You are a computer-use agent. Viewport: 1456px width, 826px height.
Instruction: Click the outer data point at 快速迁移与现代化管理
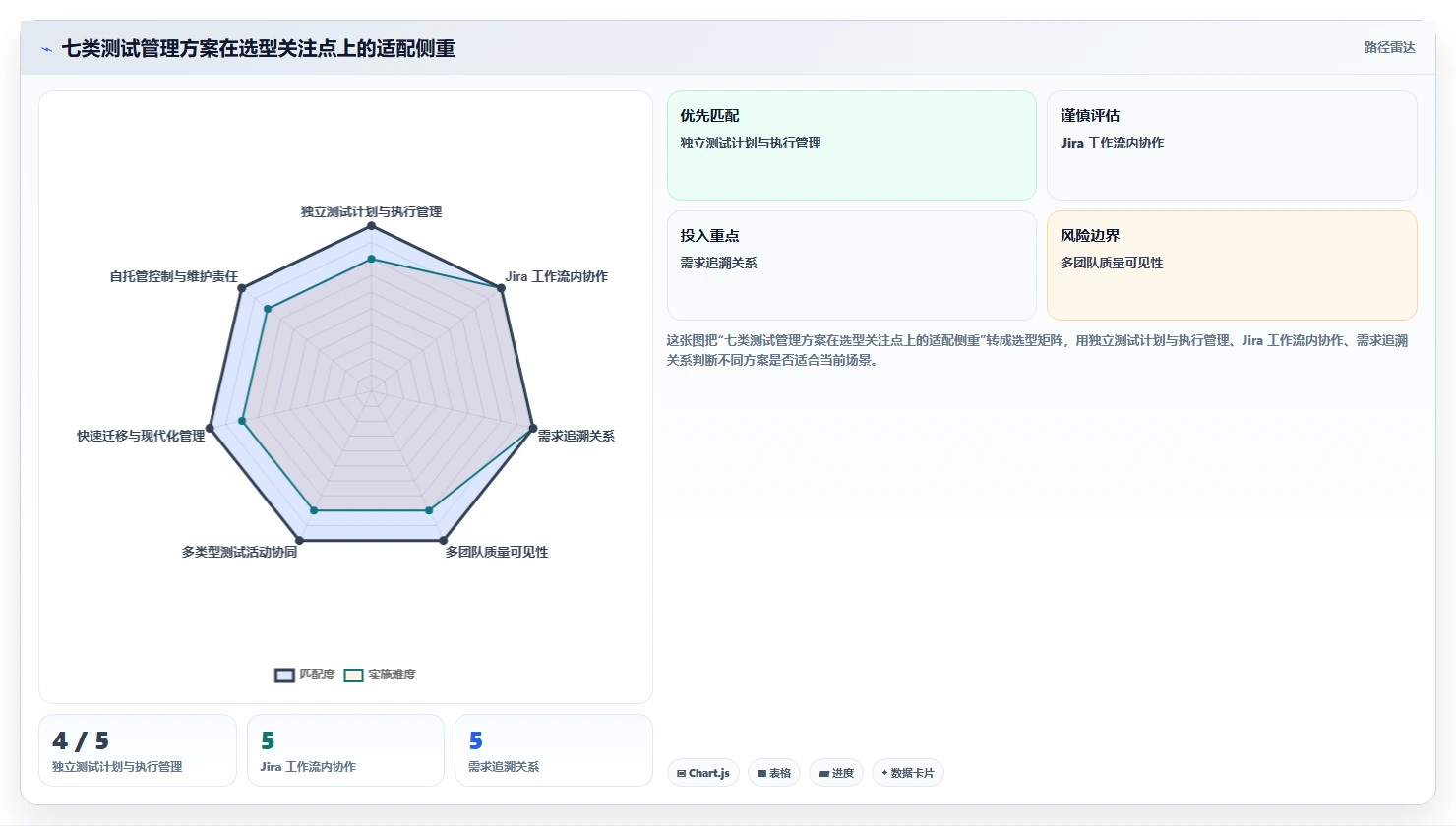tap(210, 429)
